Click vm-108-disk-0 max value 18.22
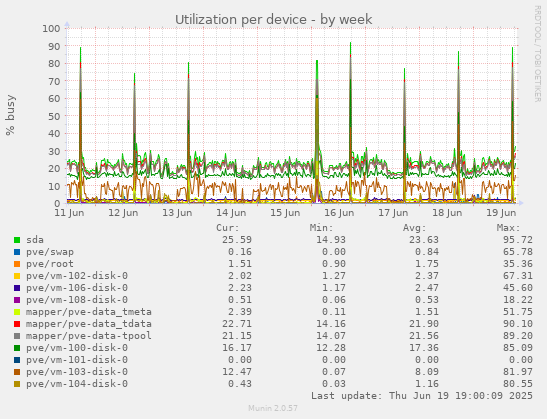 pos(518,300)
